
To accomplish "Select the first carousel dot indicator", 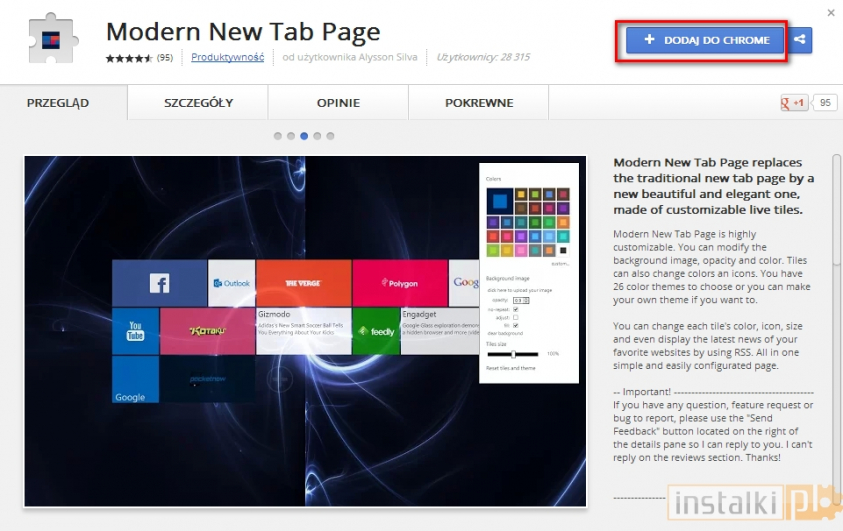I will (277, 136).
